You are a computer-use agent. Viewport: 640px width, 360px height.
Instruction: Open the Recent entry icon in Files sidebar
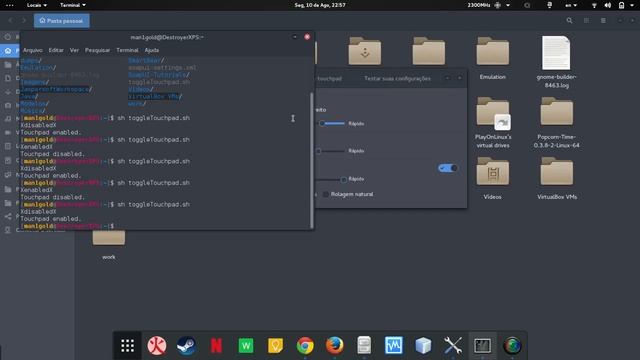[8, 37]
